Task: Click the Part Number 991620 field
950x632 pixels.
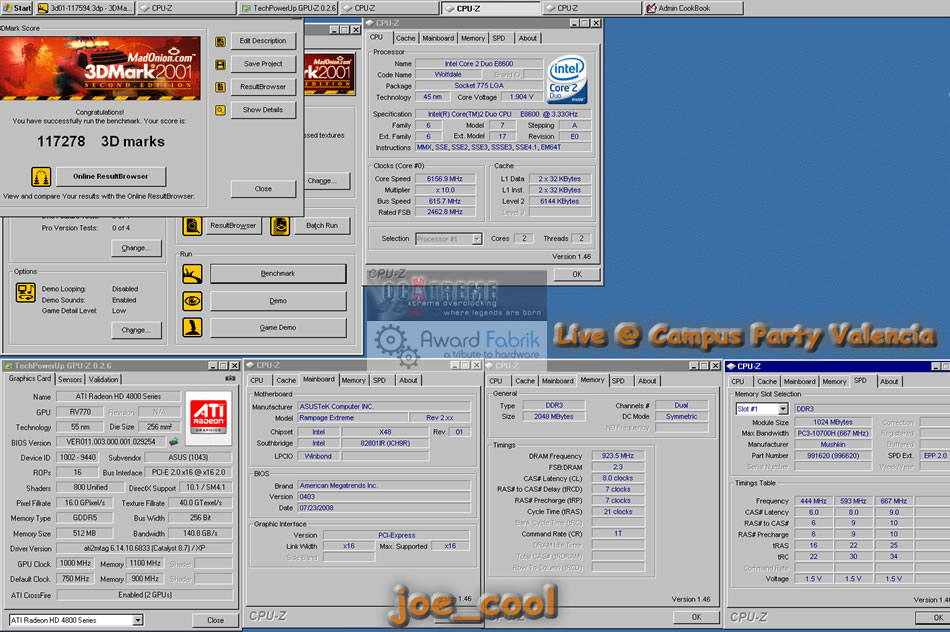Action: [833, 456]
